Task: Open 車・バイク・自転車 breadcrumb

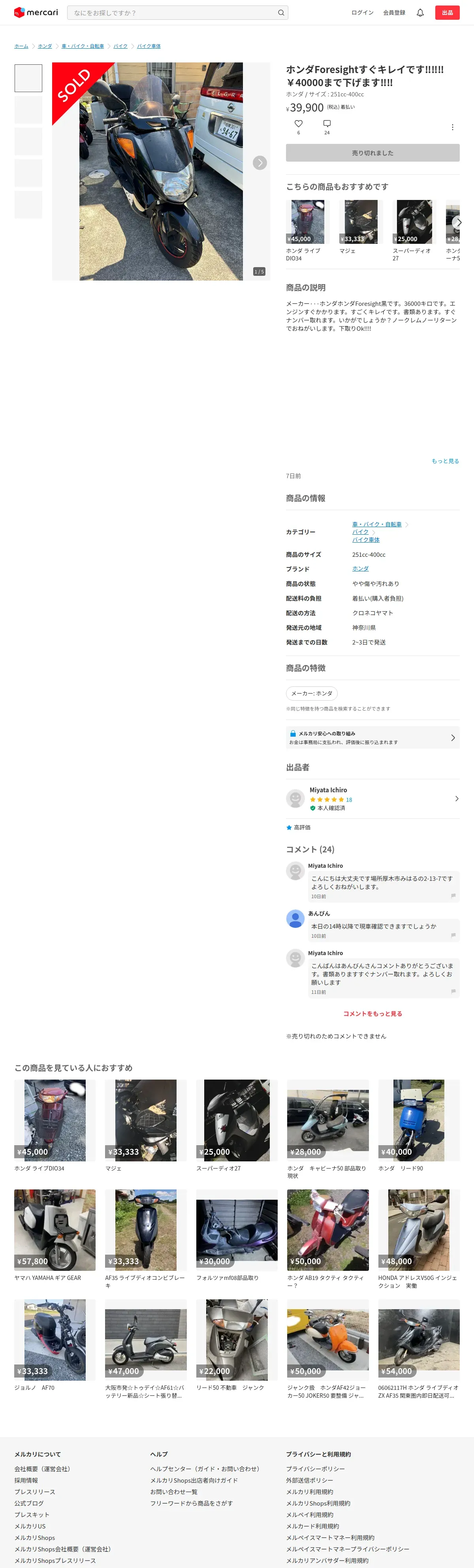Action: click(83, 46)
